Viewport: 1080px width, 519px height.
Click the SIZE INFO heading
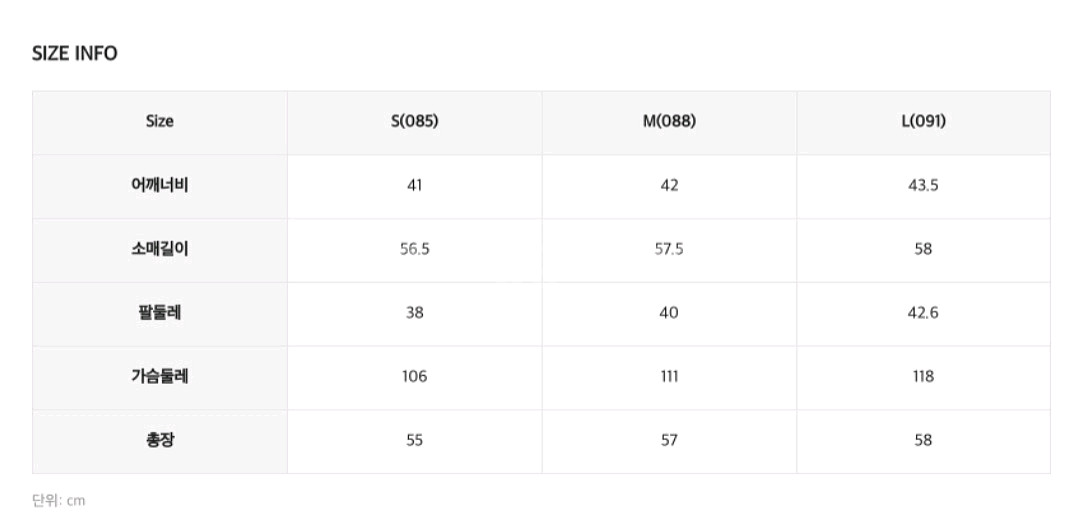(x=75, y=54)
